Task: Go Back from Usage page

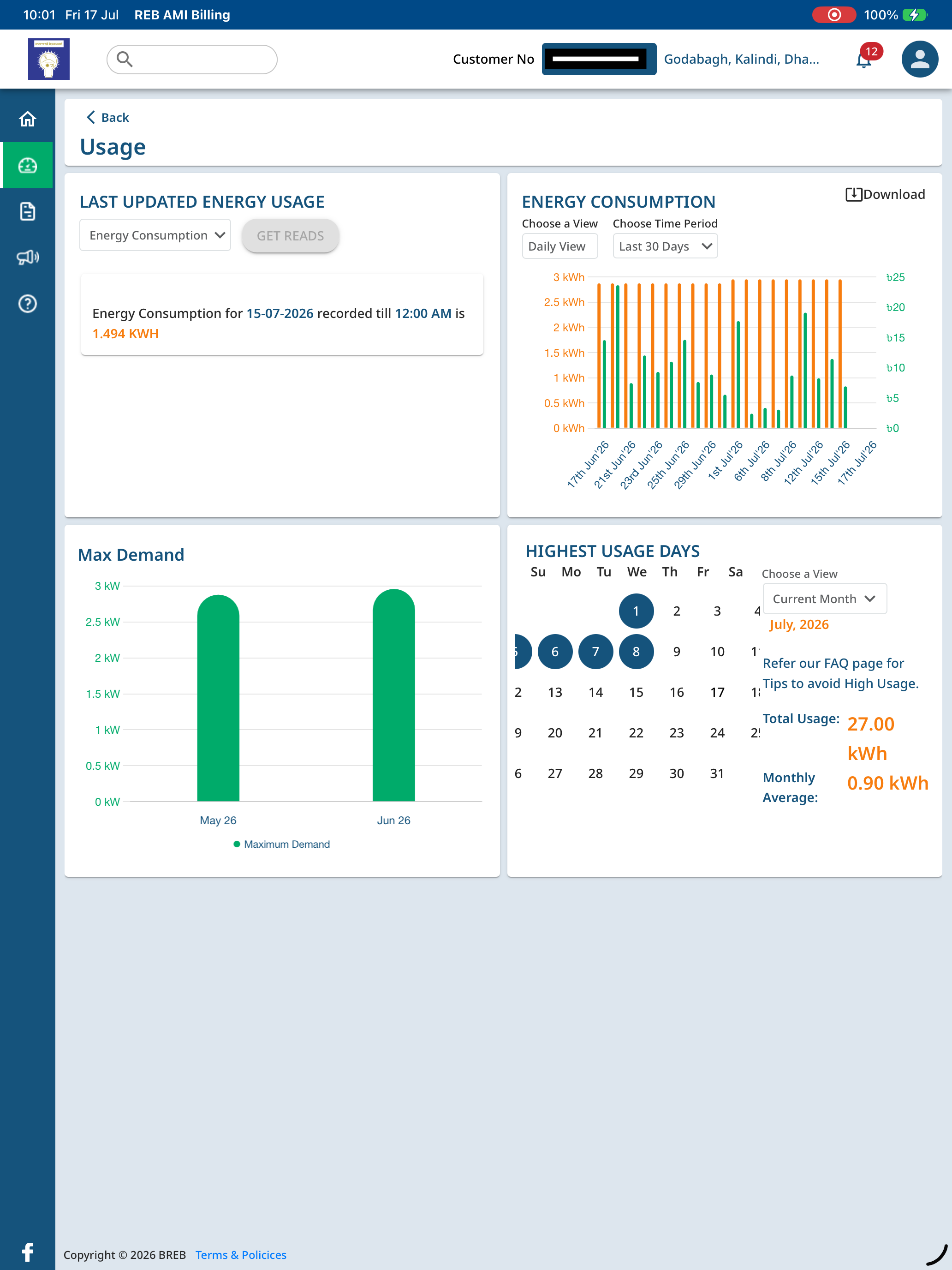Action: tap(108, 118)
